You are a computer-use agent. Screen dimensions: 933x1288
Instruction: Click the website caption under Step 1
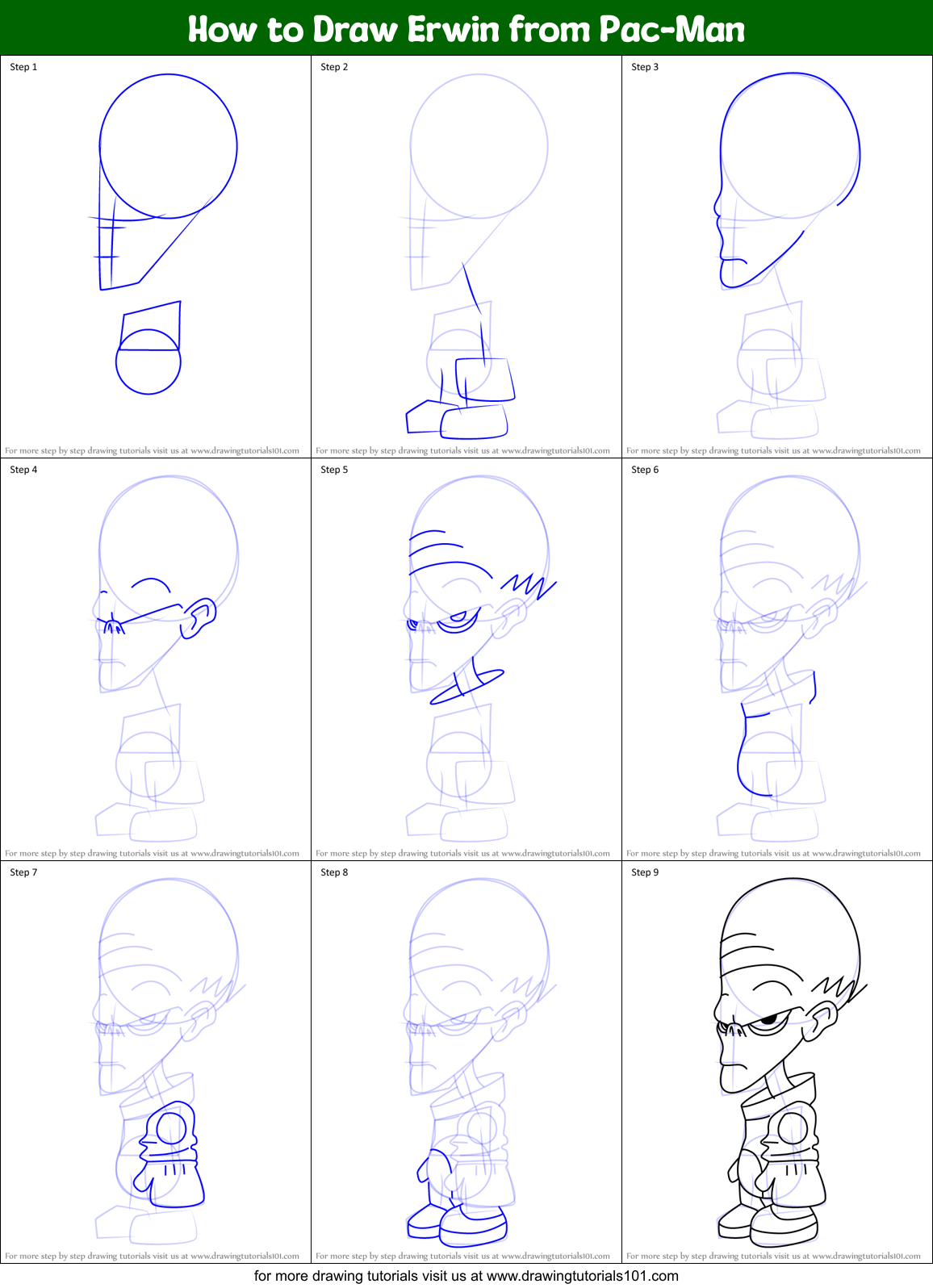(152, 451)
